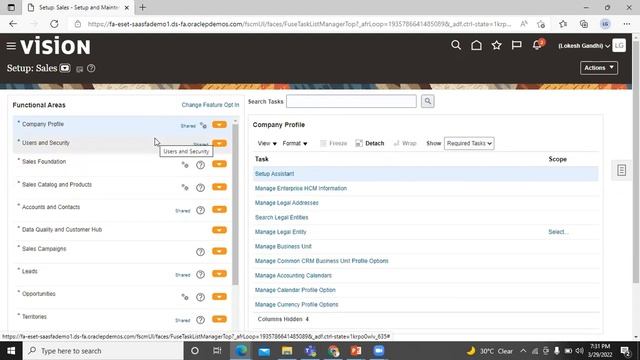Expand Sales Campaigns orange dropdown
The width and height of the screenshot is (640, 360).
pos(219,251)
